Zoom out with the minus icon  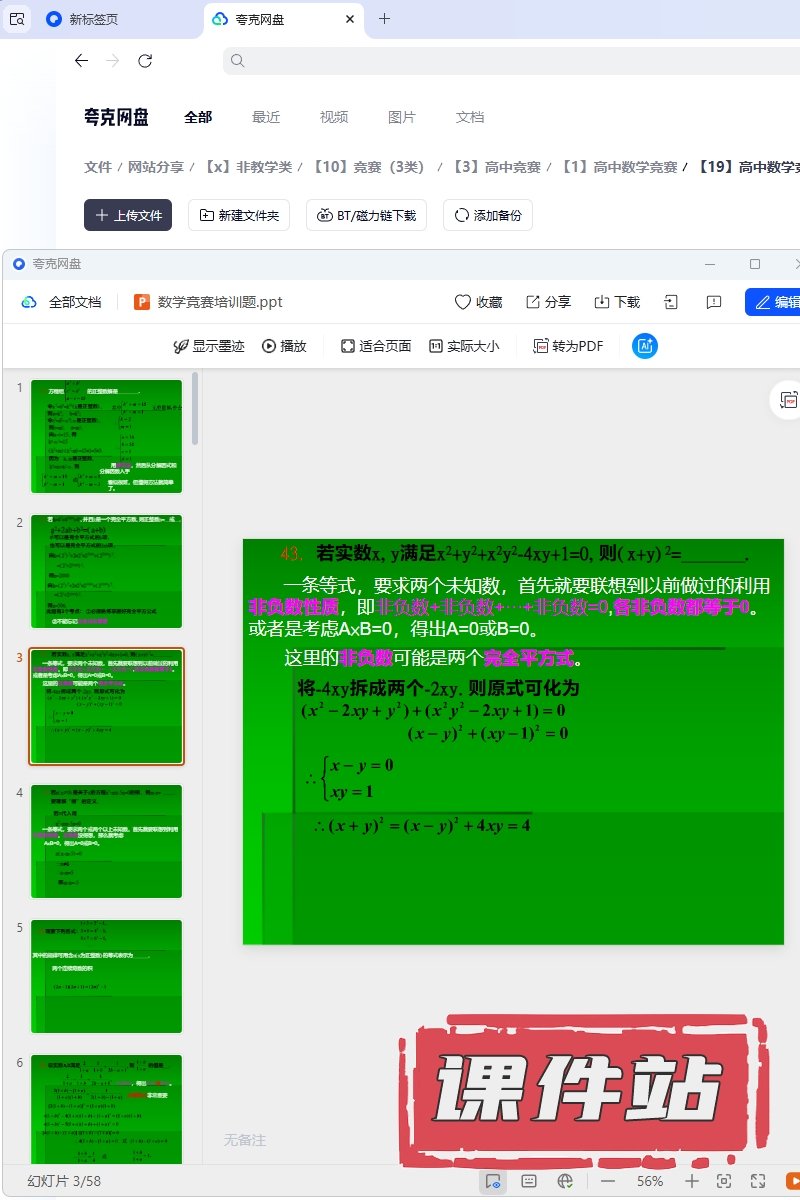(x=609, y=1181)
